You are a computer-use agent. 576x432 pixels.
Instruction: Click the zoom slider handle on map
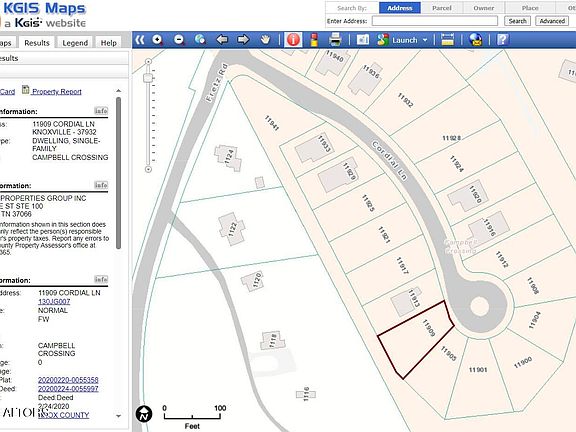[x=148, y=78]
